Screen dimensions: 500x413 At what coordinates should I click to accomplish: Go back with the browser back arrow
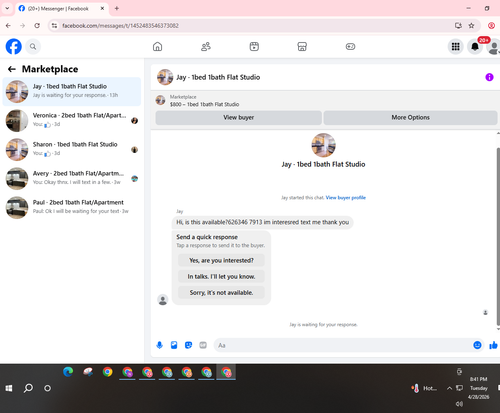8,26
